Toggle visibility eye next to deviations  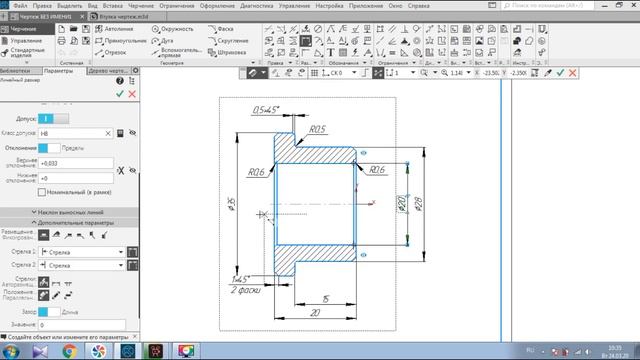pyautogui.click(x=133, y=170)
